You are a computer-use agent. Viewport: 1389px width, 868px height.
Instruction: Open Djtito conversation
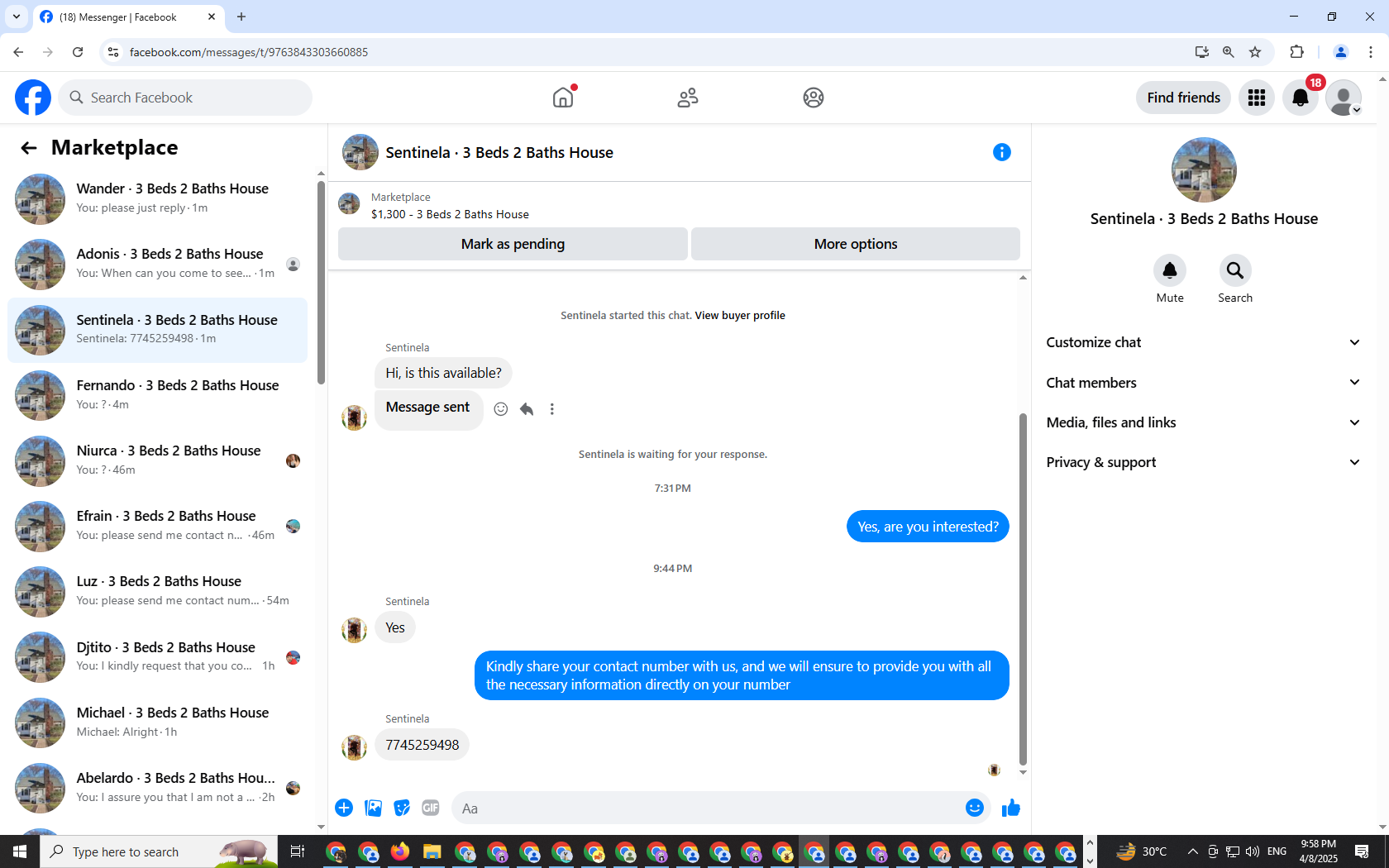click(x=157, y=657)
